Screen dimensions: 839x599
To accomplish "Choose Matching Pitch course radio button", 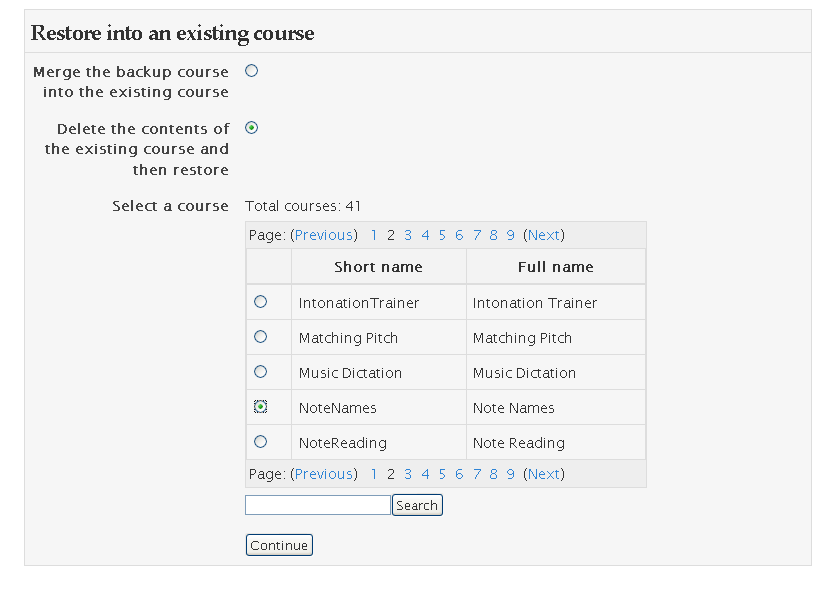I will point(261,337).
